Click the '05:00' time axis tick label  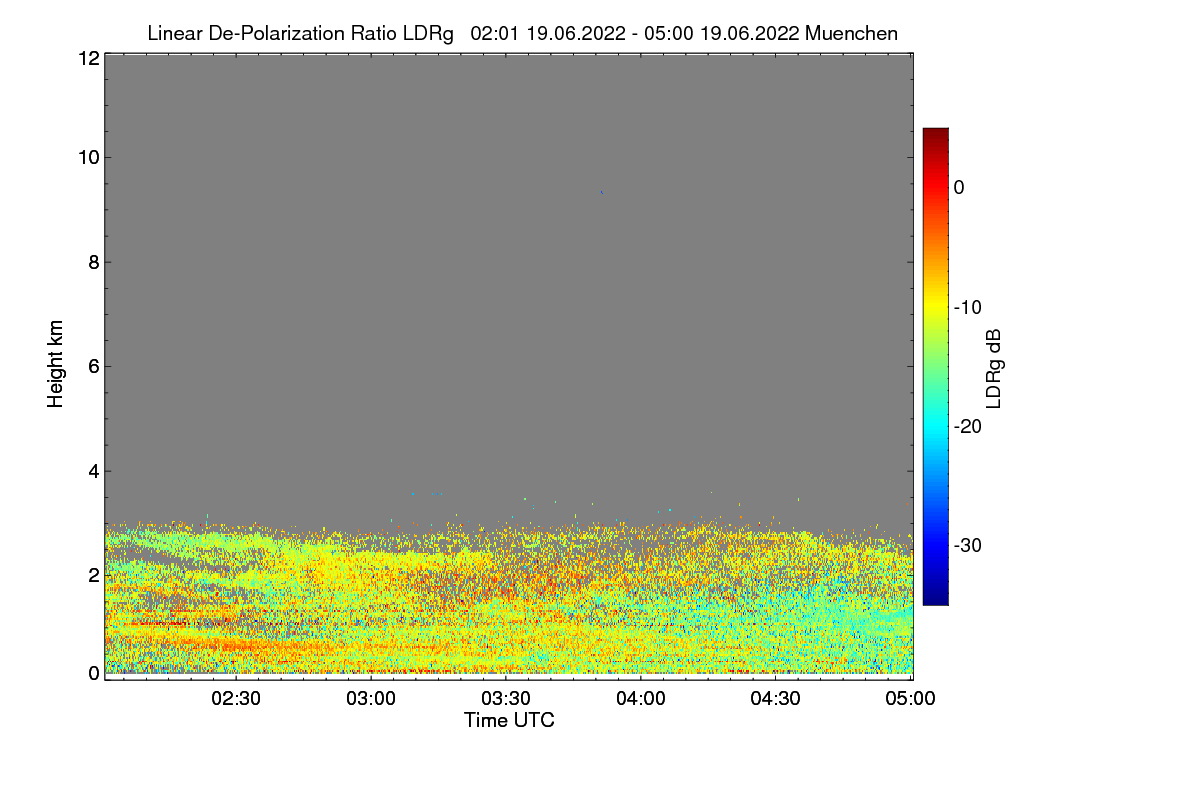click(912, 698)
